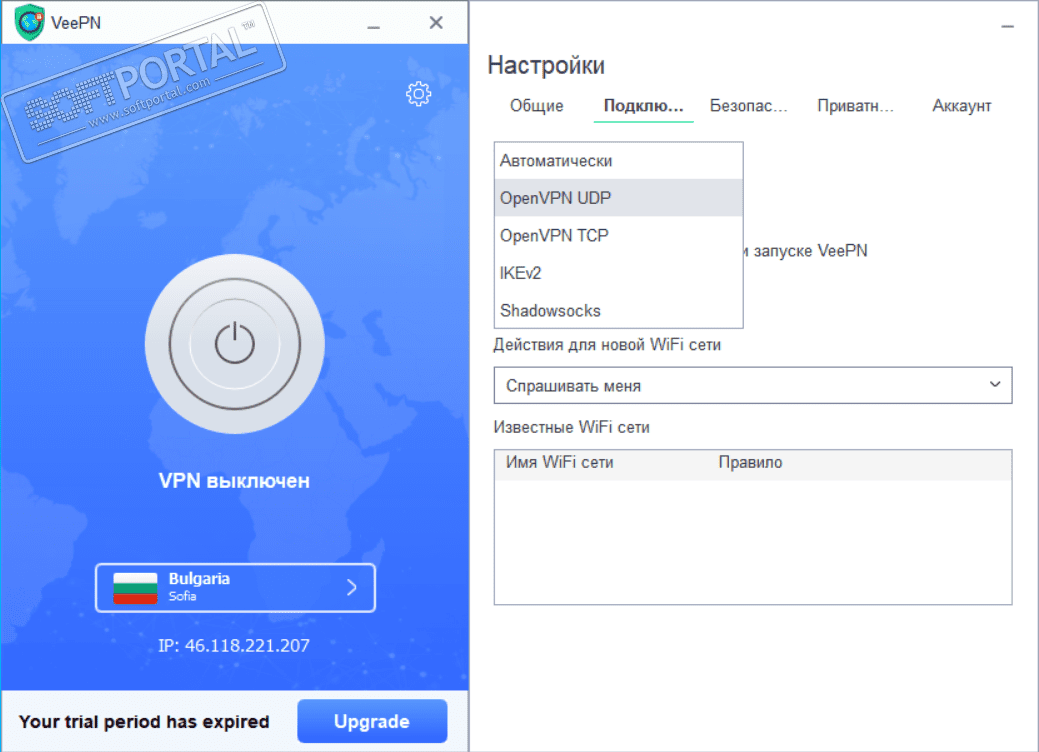Click the VeePN shield logo
The height and width of the screenshot is (752, 1039).
(x=29, y=22)
